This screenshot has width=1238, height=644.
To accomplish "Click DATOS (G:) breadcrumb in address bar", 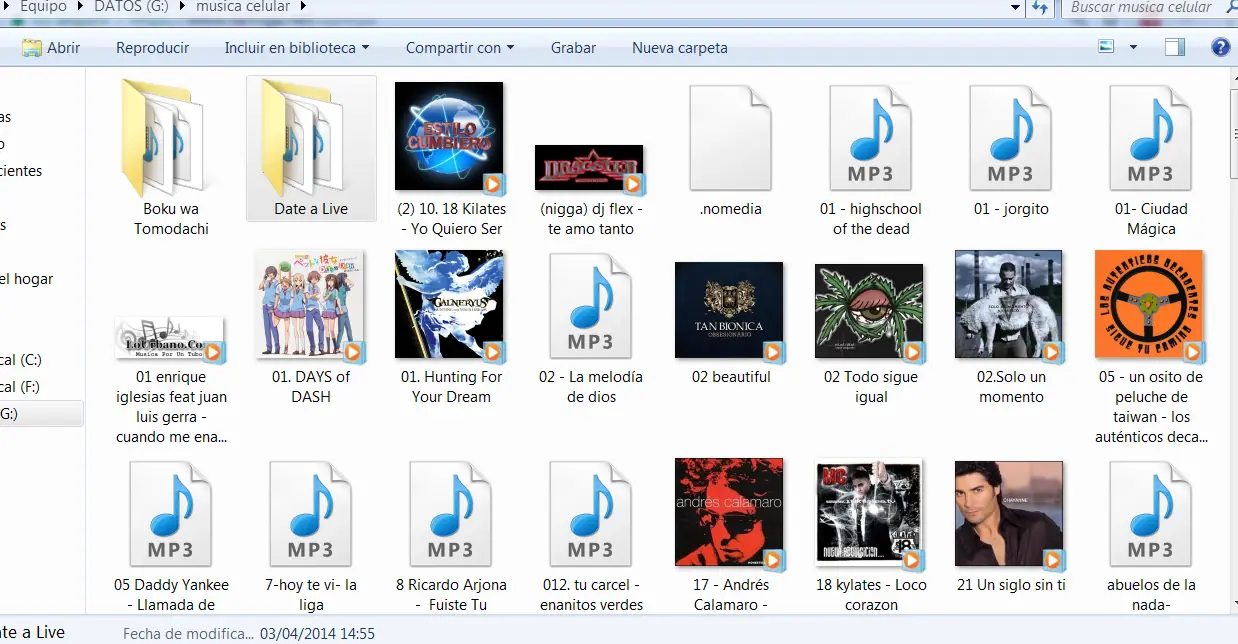I will [130, 7].
